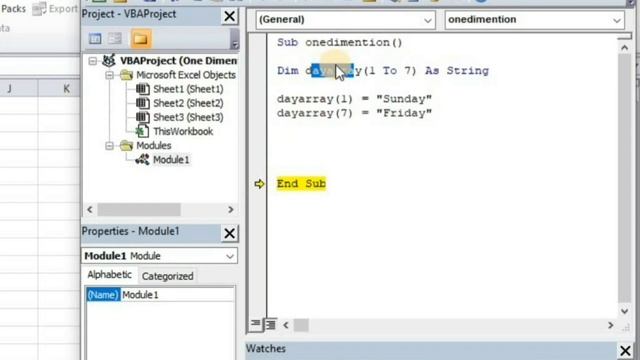Collapse the VBAProject root node

click(93, 61)
